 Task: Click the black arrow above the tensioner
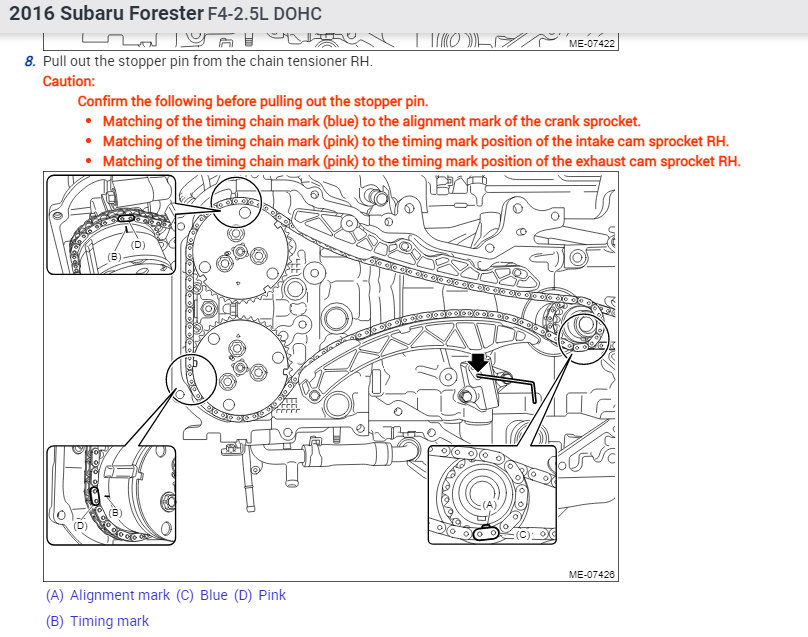479,362
